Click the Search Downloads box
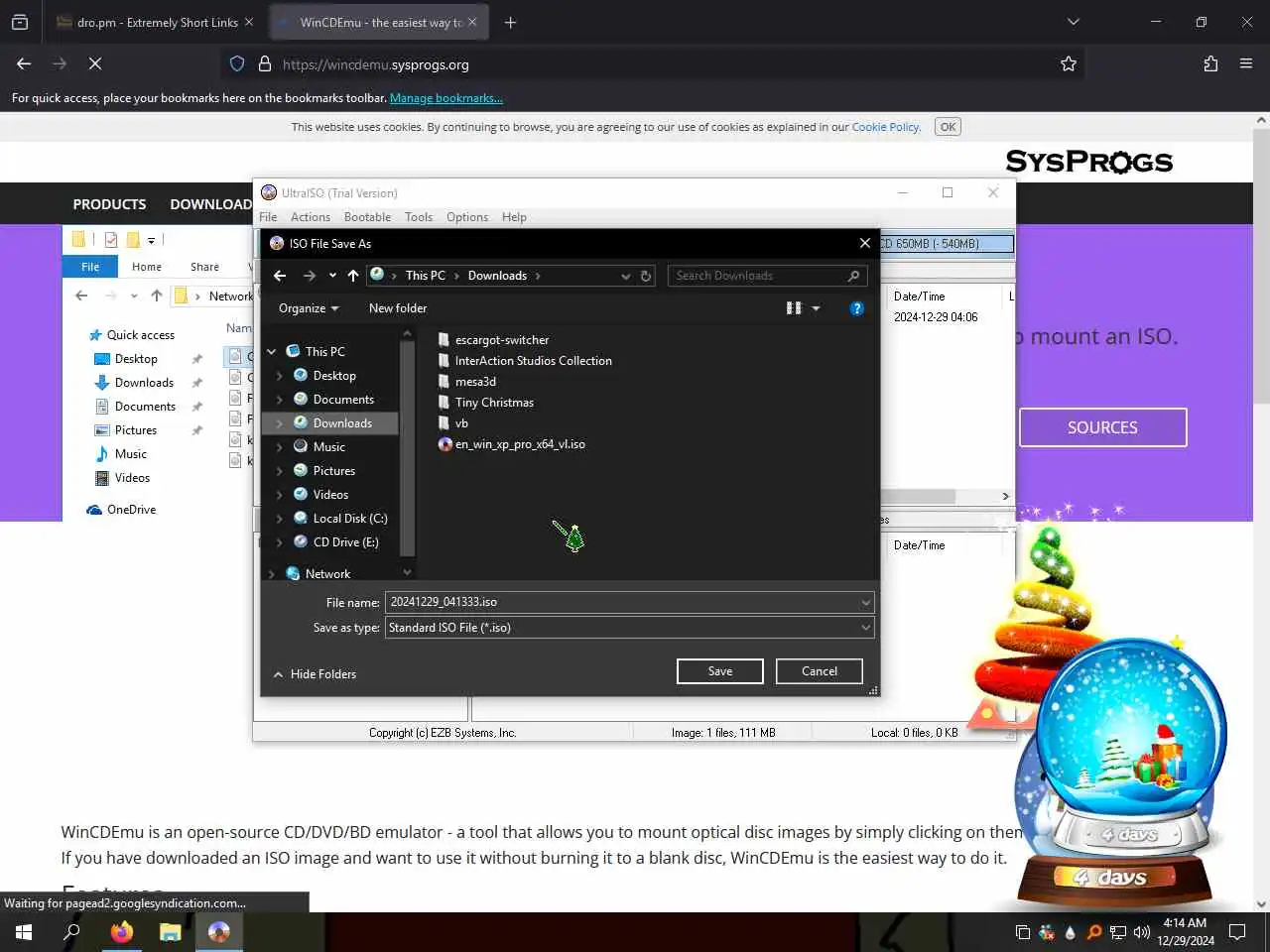 pyautogui.click(x=768, y=276)
